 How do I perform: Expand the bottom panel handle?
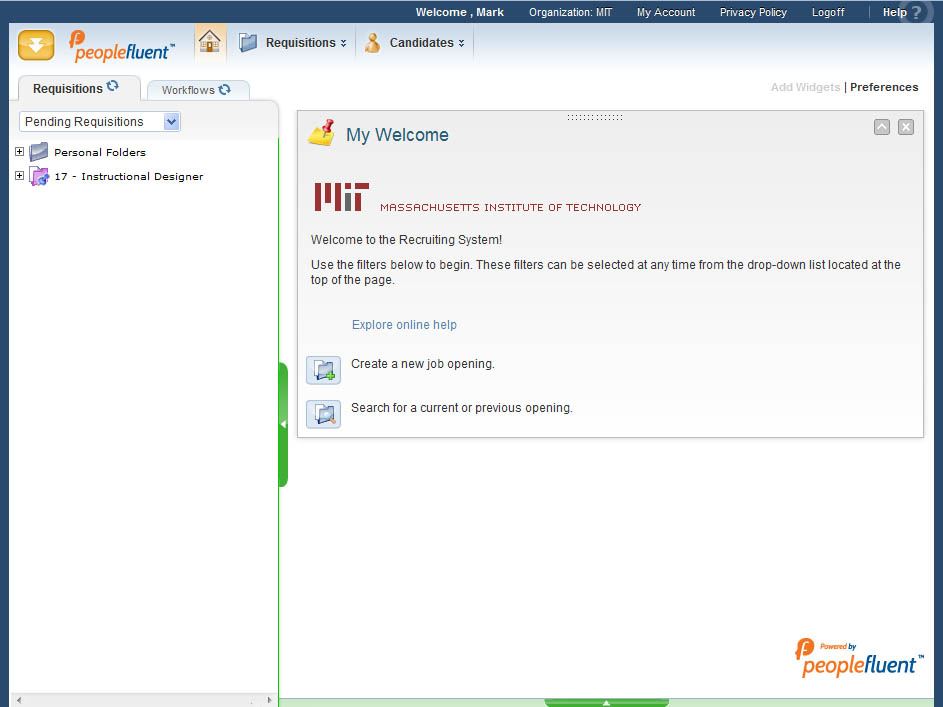tap(606, 702)
